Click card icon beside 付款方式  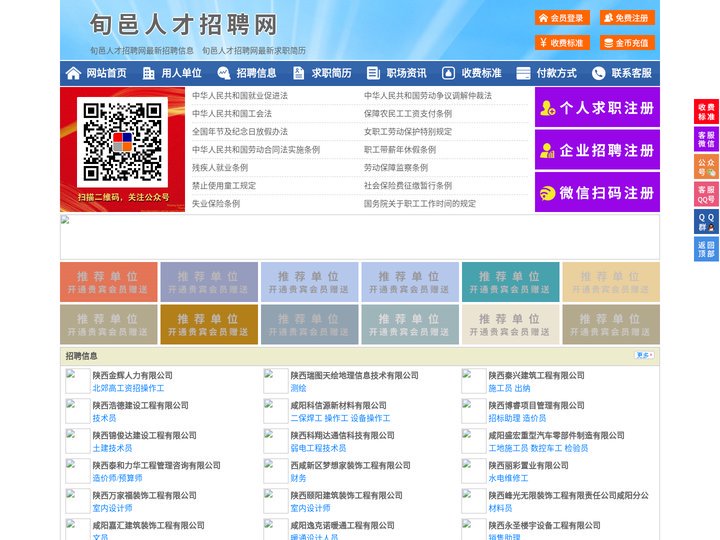coord(523,73)
